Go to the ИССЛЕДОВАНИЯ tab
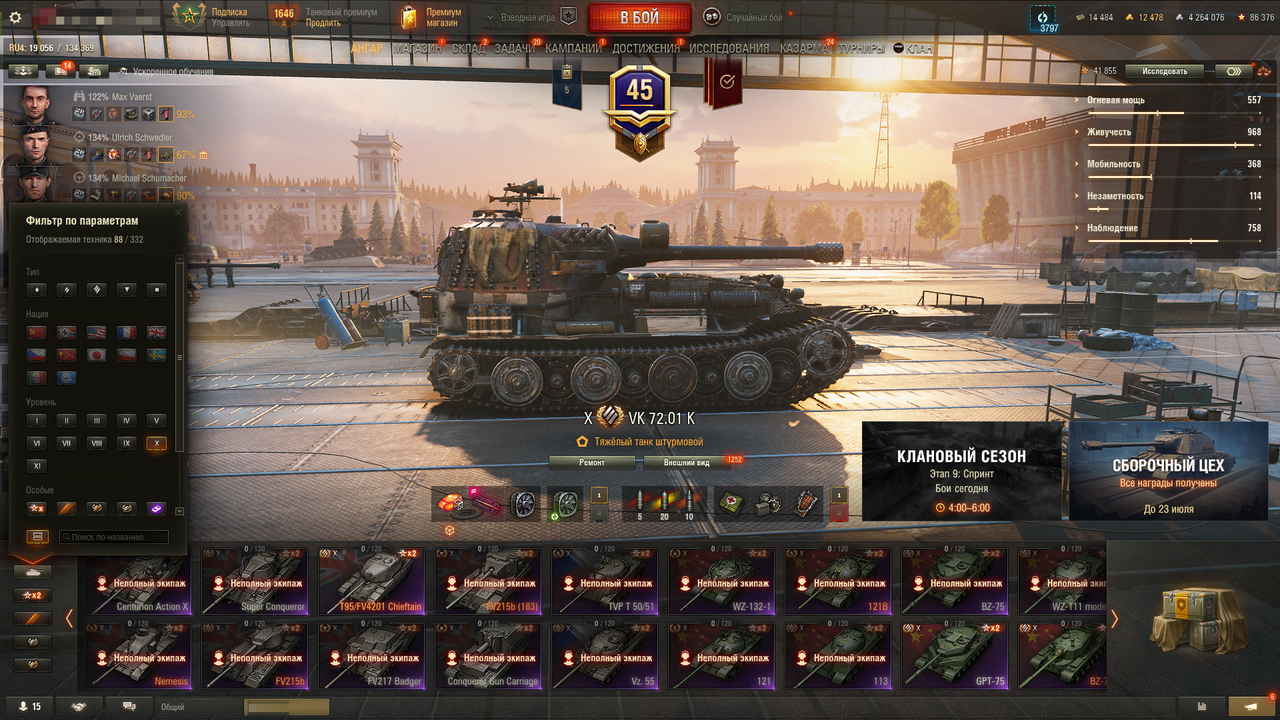Image resolution: width=1280 pixels, height=720 pixels. [x=729, y=48]
